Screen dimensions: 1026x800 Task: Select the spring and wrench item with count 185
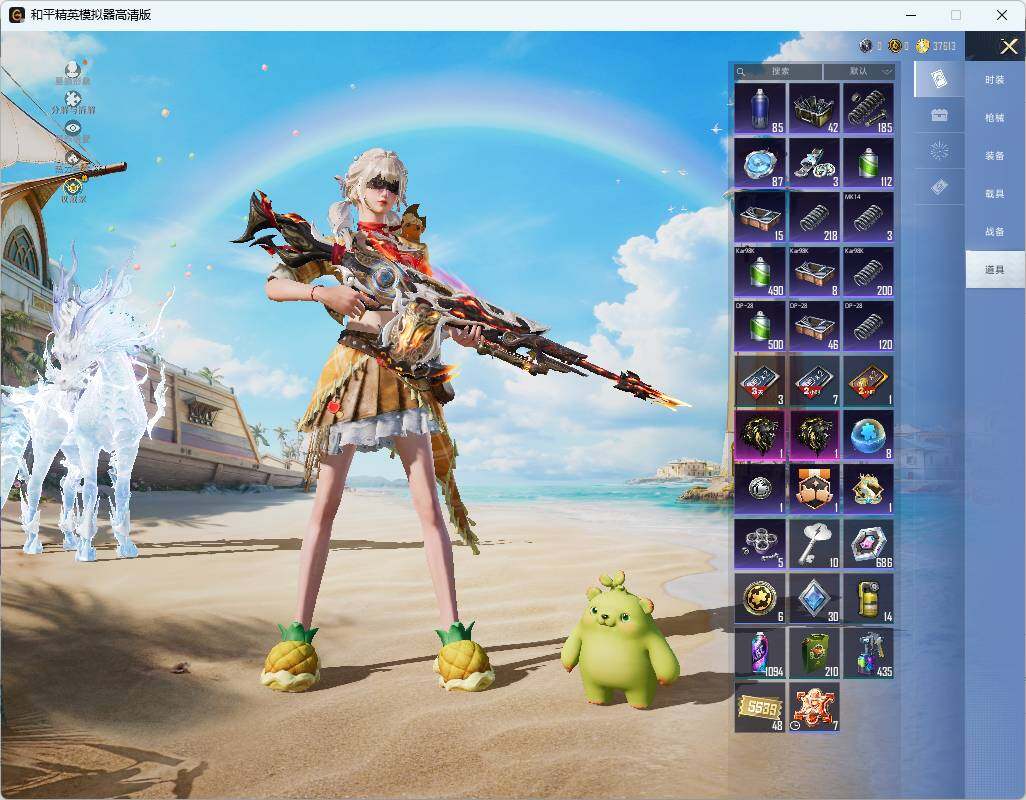[868, 109]
